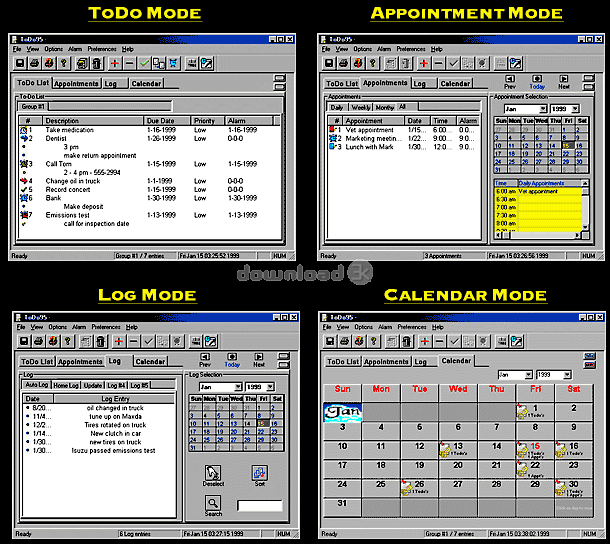Open the 1999 year dropdown in Calendar Mode
Viewport: 610px width, 544px height.
[567, 375]
